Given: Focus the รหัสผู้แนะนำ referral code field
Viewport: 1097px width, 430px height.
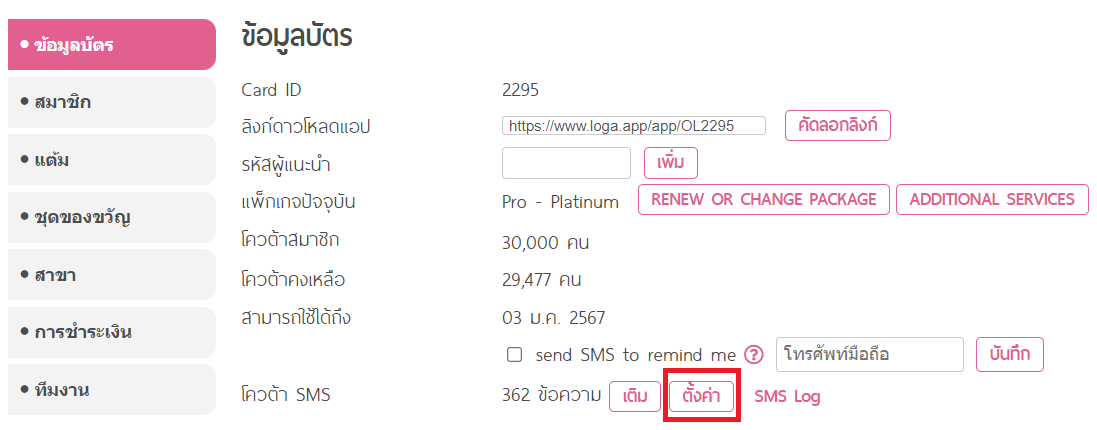Looking at the screenshot, I should click(567, 163).
